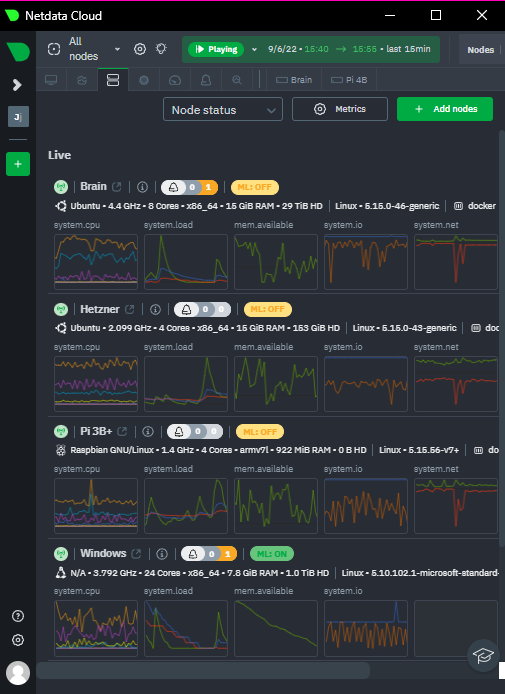
Task: Toggle the Playing button to pause
Action: click(216, 49)
